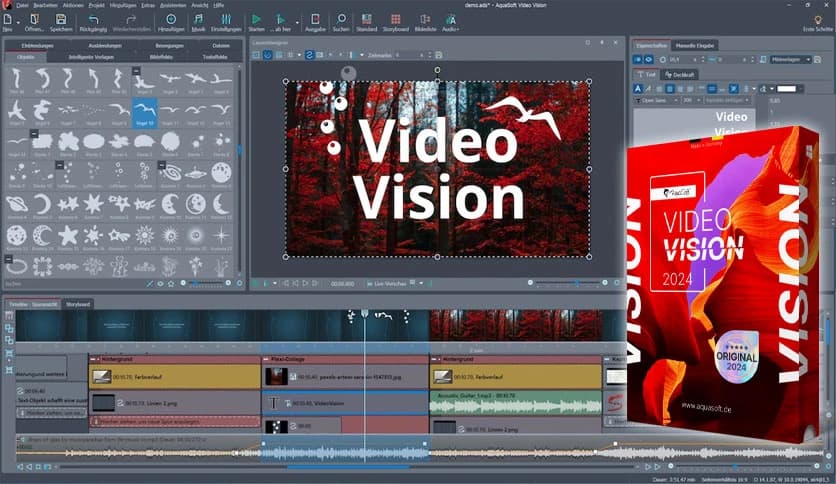This screenshot has width=836, height=484.
Task: Toggle the blue framed icon in text format row
Action: click(x=734, y=88)
